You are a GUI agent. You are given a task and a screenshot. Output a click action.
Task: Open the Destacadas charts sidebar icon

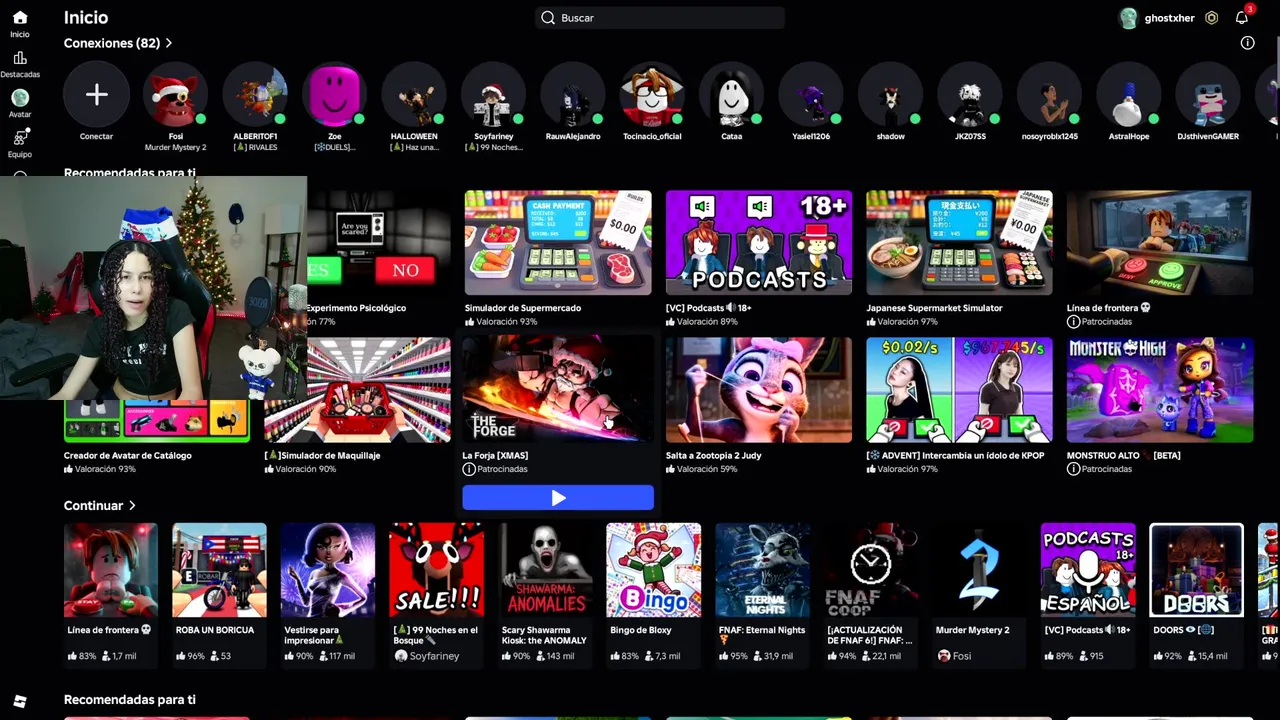click(20, 58)
